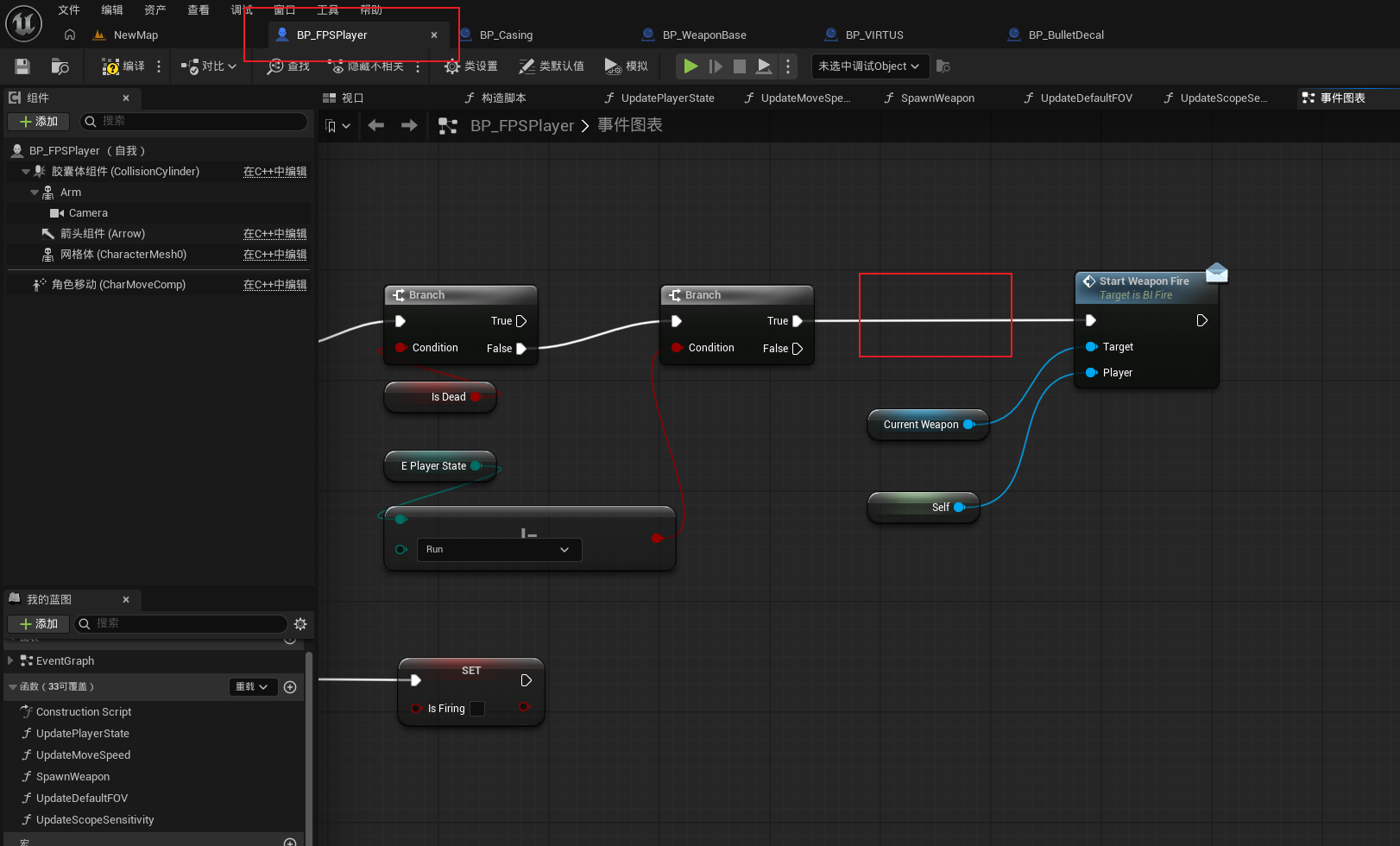Viewport: 1400px width, 846px height.
Task: Close the BP_FPSPlayer tab
Action: [x=434, y=35]
